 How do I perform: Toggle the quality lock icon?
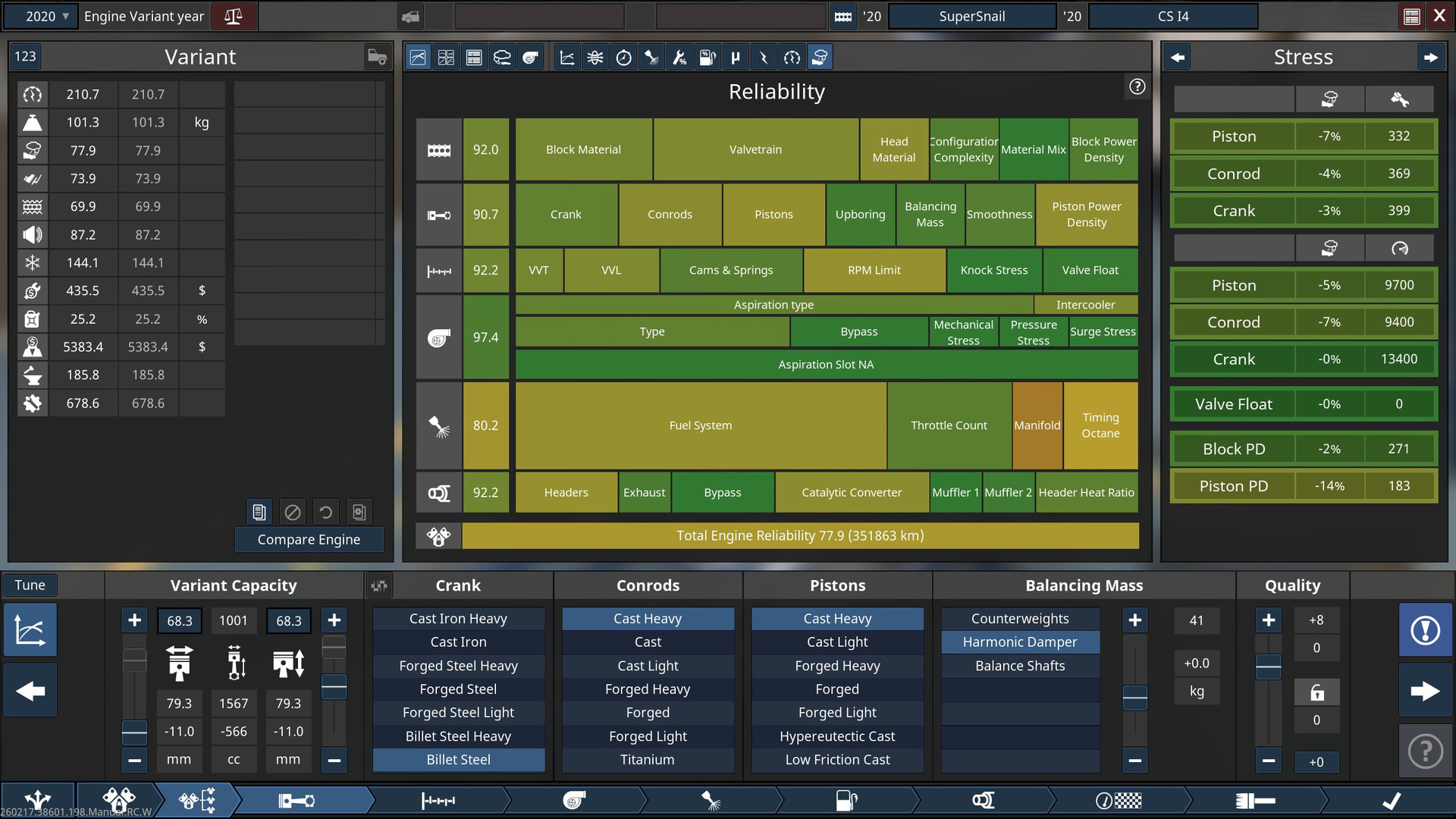tap(1316, 692)
